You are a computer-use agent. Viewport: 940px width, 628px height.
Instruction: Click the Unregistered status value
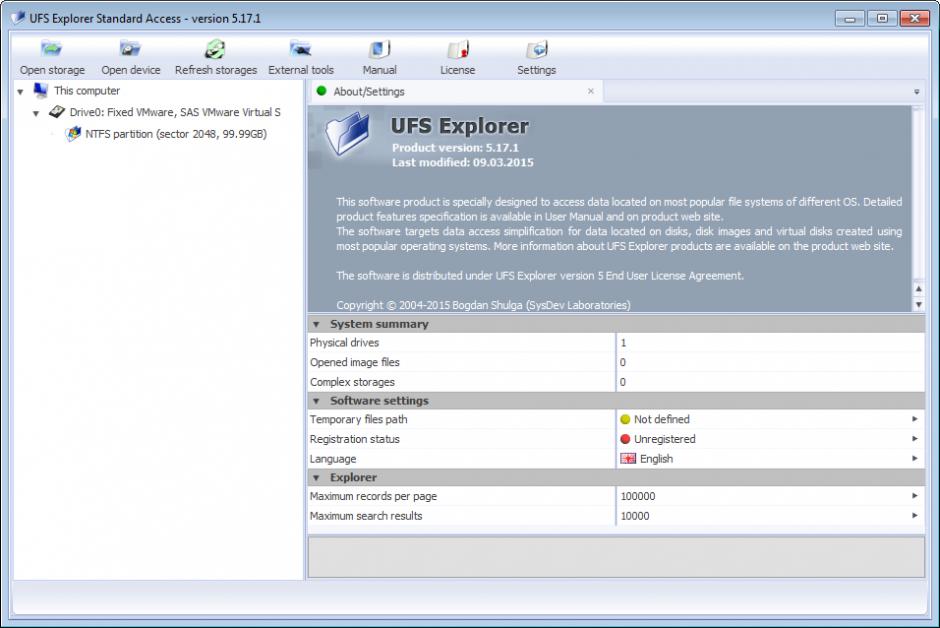coord(665,439)
